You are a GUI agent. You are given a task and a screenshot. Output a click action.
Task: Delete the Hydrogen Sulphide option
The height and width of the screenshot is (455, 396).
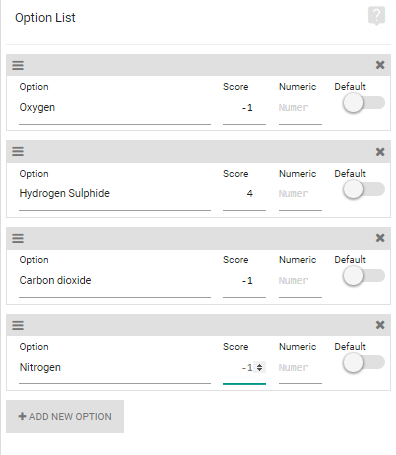tap(380, 152)
